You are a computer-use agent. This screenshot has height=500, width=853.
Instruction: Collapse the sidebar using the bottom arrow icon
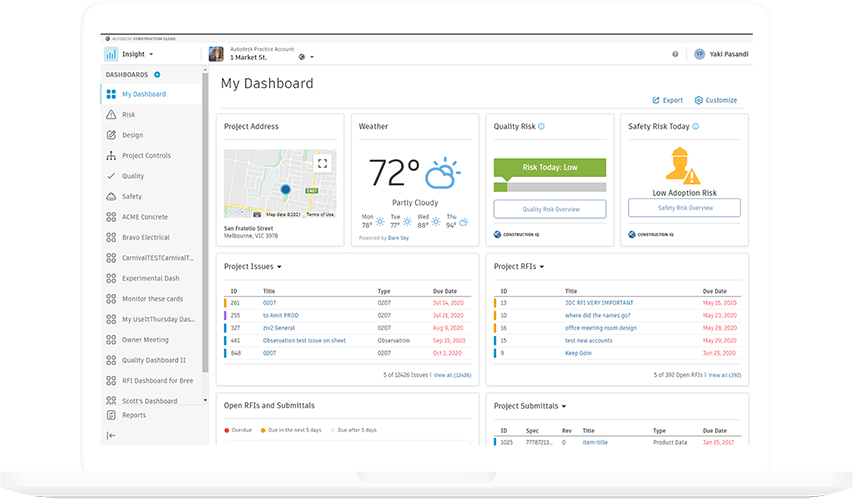tap(111, 435)
